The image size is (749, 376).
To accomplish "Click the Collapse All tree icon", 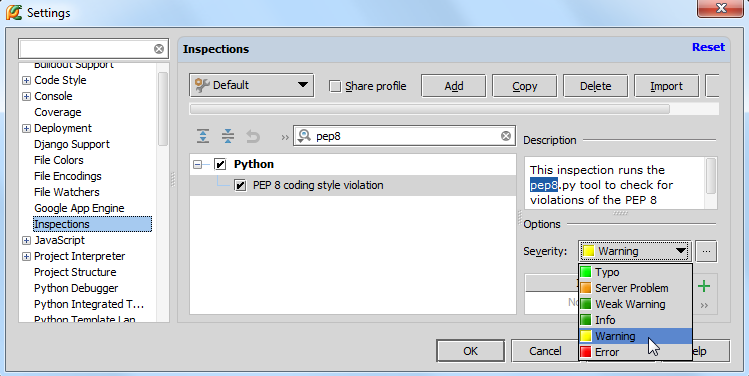I will point(228,136).
